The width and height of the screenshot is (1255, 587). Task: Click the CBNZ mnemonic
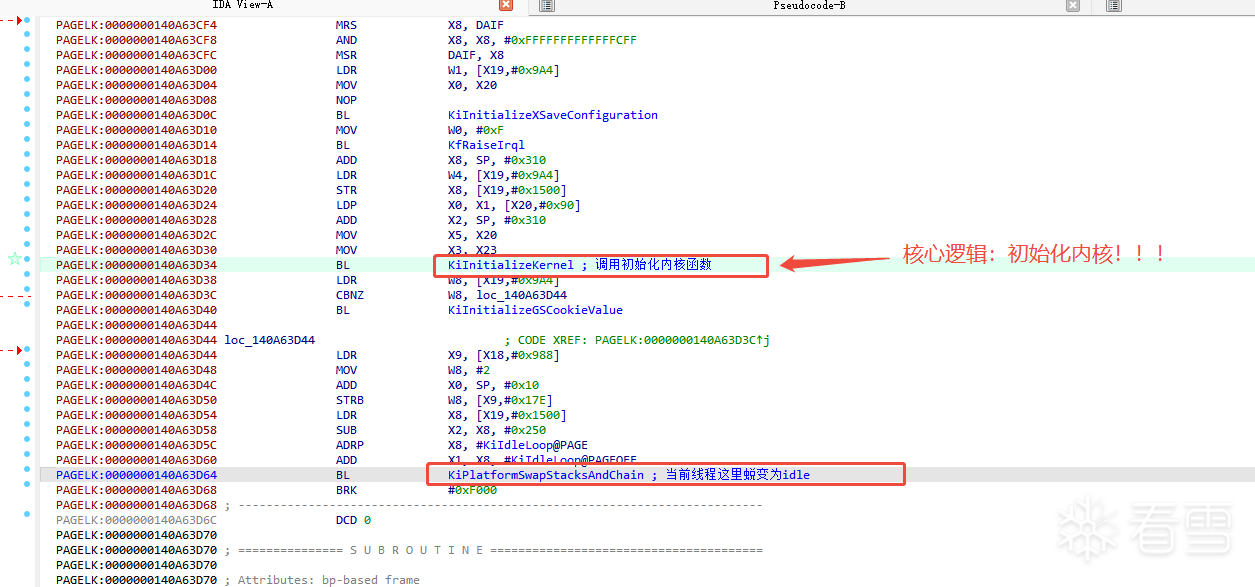pyautogui.click(x=350, y=295)
